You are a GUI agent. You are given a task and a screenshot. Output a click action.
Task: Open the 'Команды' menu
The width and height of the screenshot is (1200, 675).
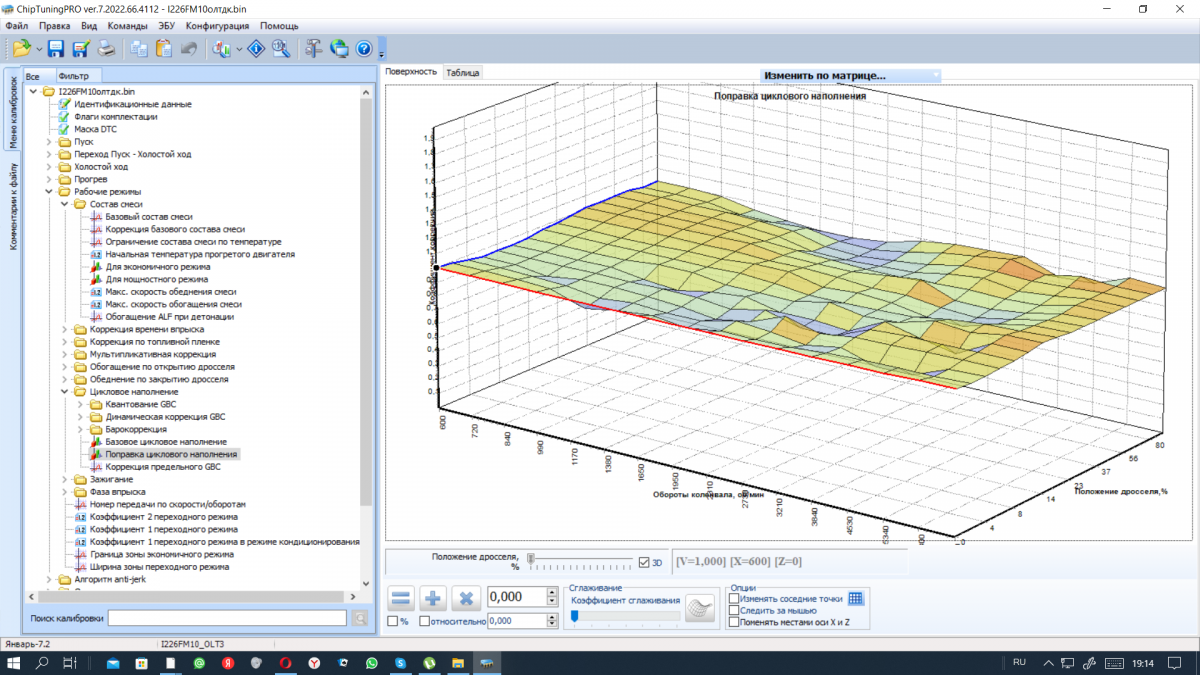(127, 25)
